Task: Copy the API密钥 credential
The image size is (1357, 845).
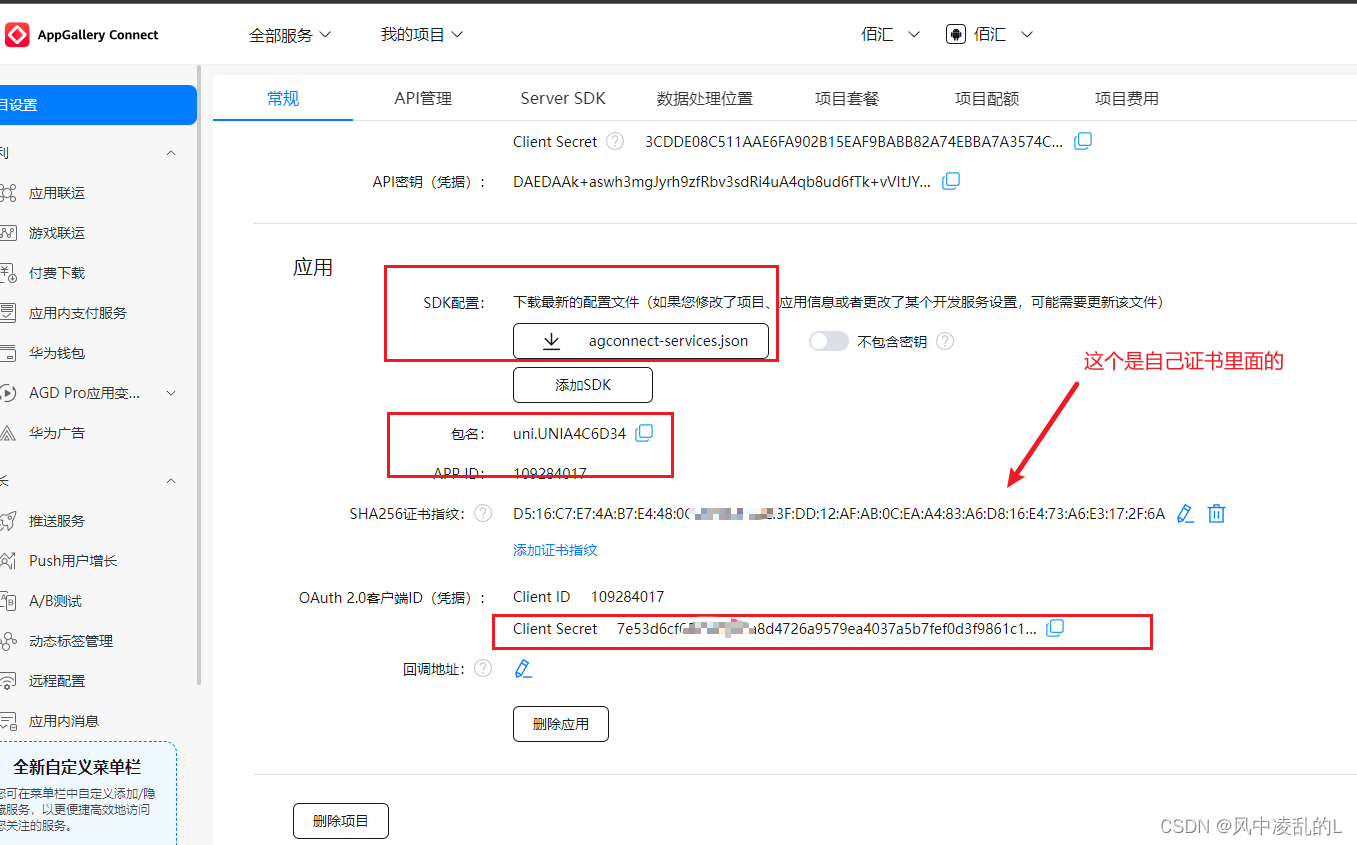Action: (950, 181)
